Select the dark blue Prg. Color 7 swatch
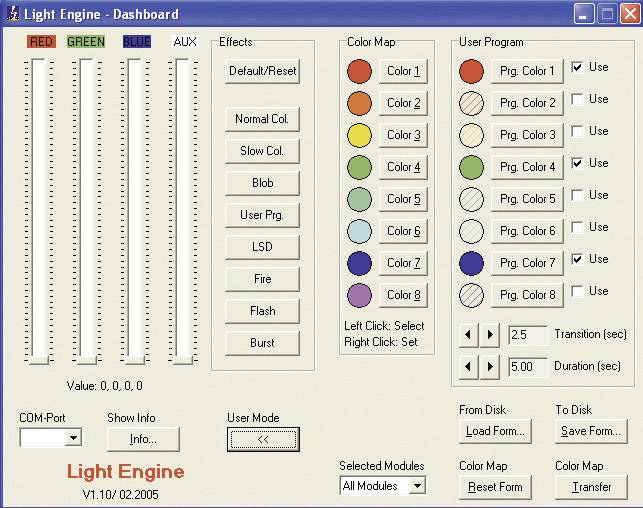 (x=471, y=263)
